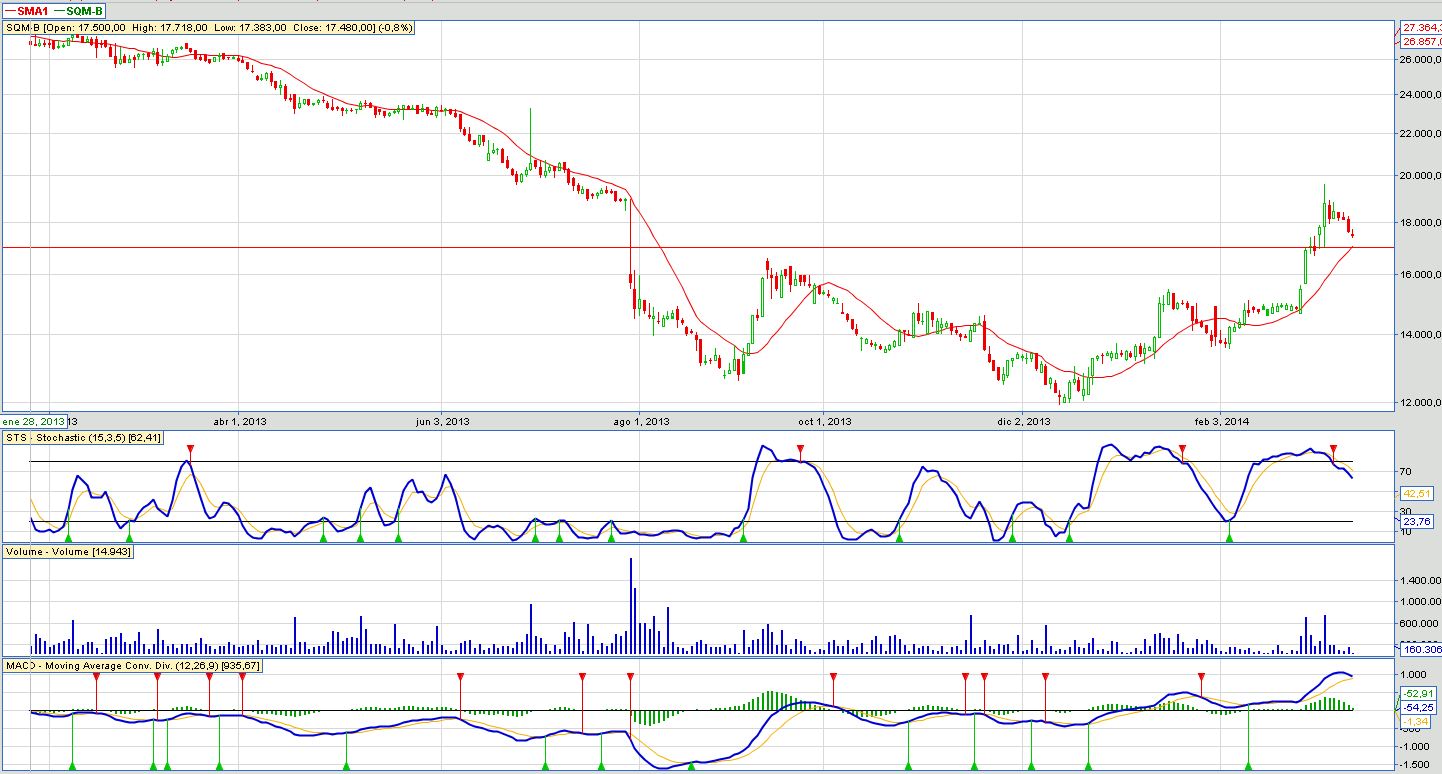Click the rightmost green buy marker in MACD panel

(1249, 766)
